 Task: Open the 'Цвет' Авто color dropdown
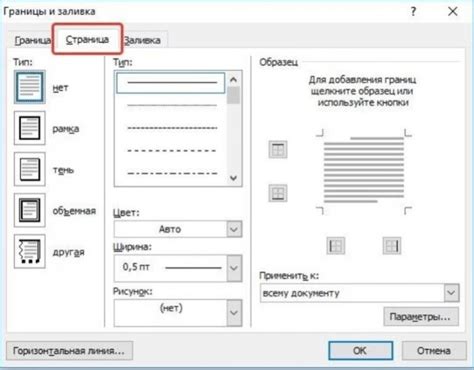coord(178,229)
